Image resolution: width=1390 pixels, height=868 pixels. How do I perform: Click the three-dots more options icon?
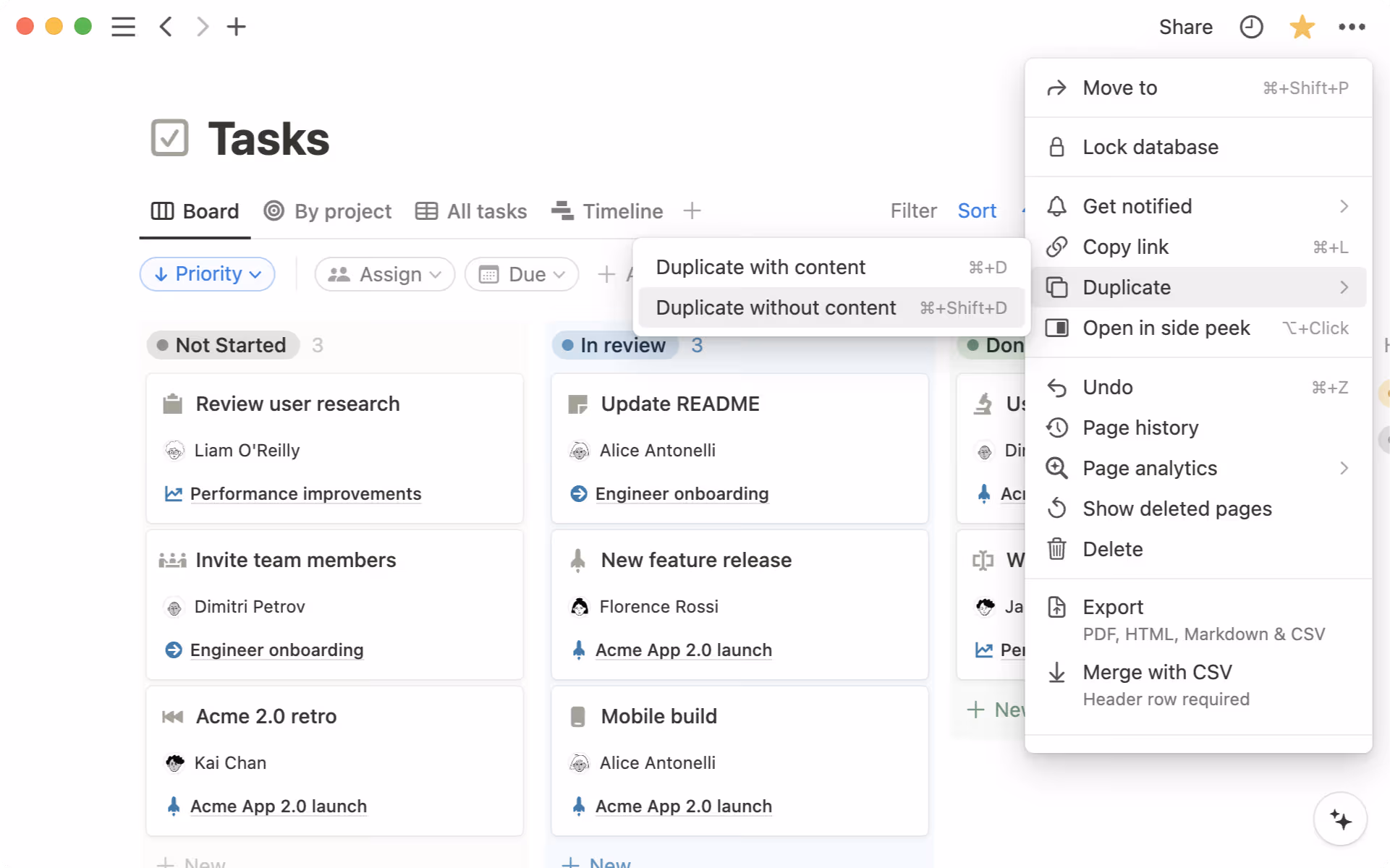(x=1351, y=27)
